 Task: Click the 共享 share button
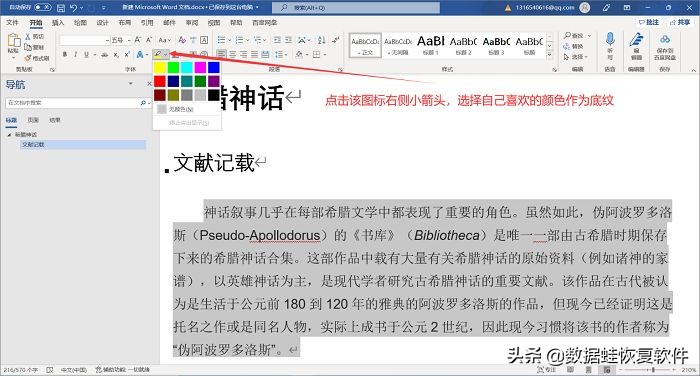tap(680, 22)
